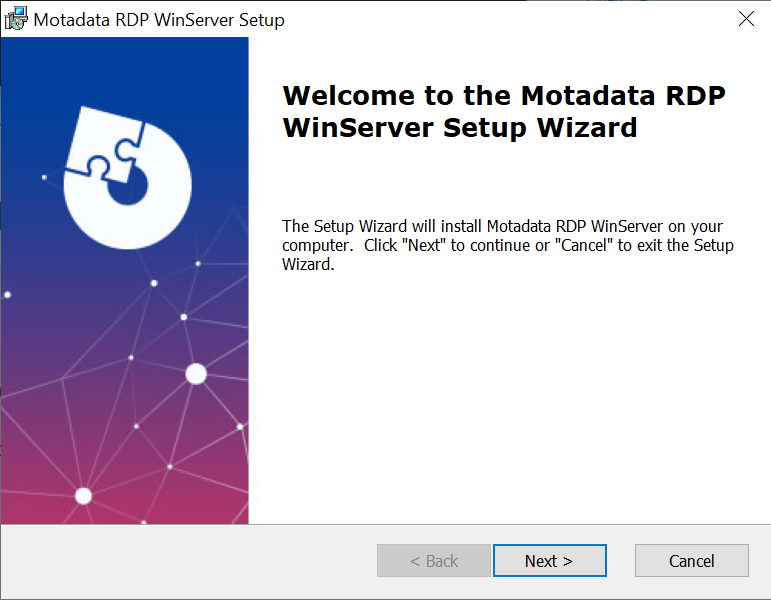Click the 'Motadata RDP WinServer Setup' window title
771x600 pixels.
[159, 20]
